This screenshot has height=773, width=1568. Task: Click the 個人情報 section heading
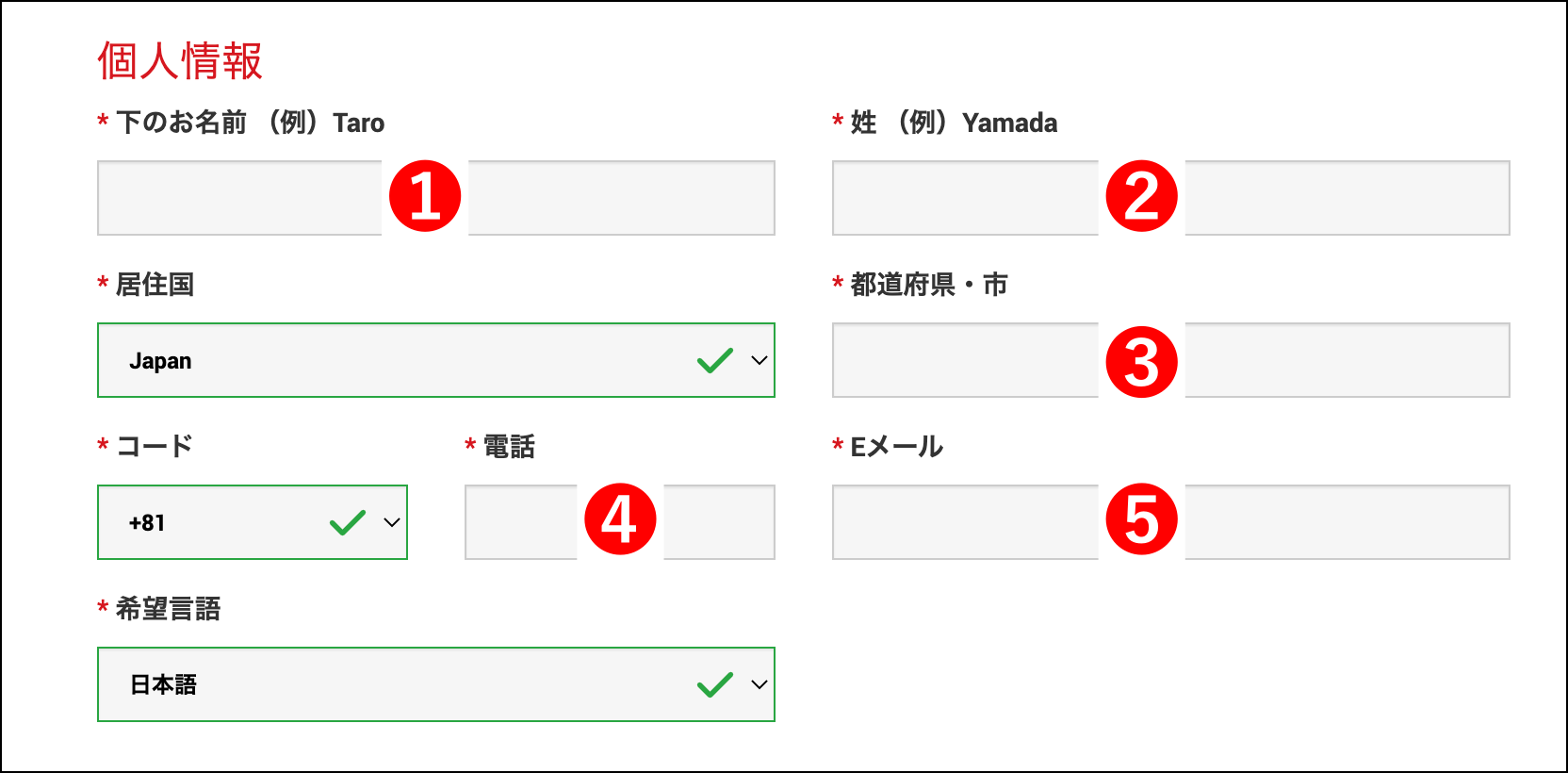click(x=177, y=62)
